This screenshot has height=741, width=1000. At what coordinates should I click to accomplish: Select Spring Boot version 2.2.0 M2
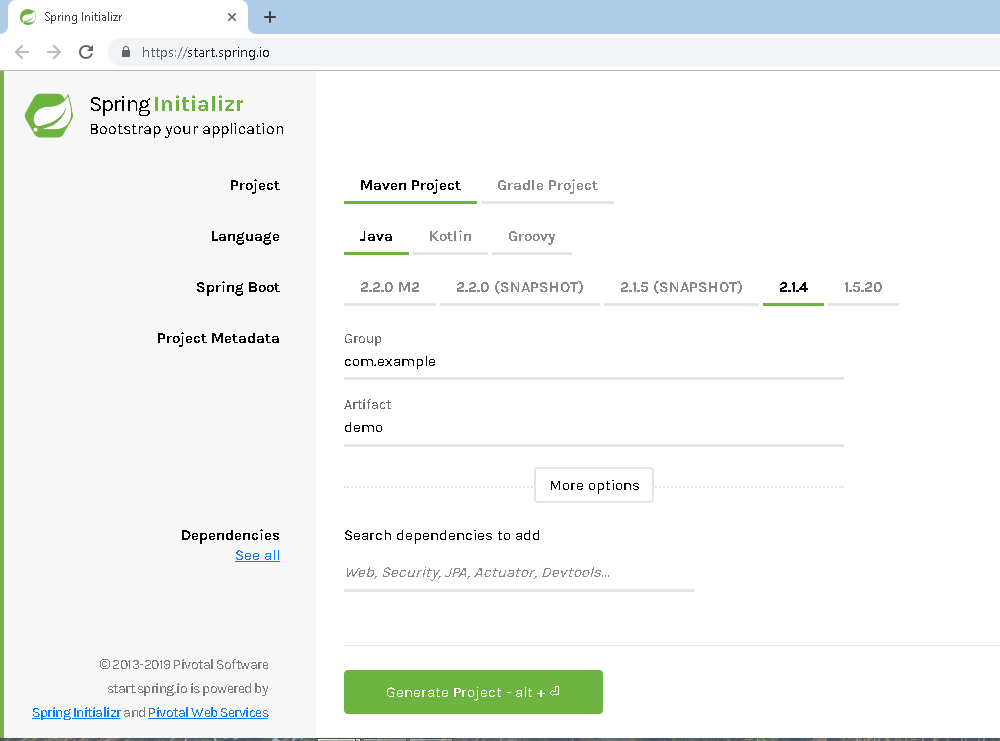pos(389,287)
